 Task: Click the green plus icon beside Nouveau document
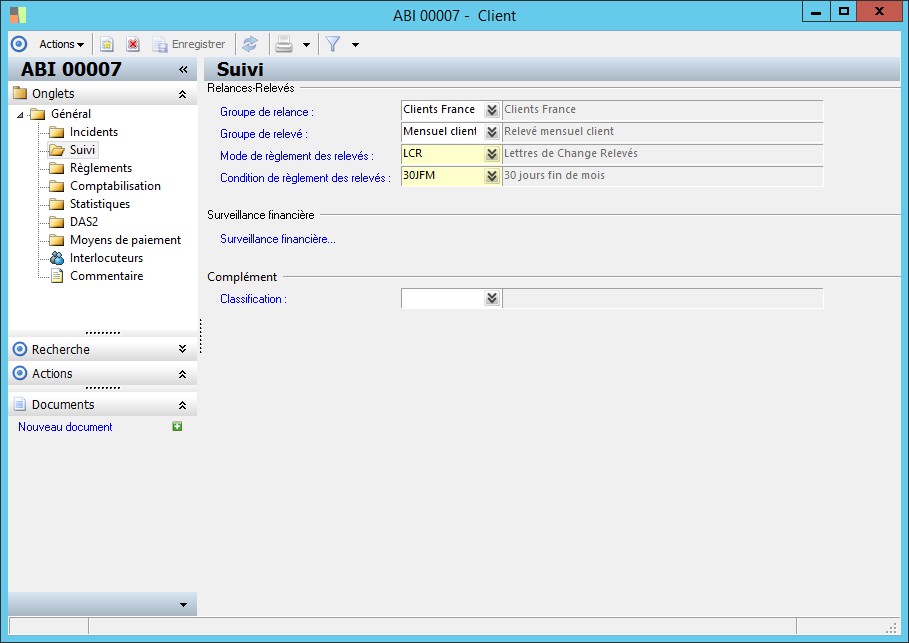pos(177,427)
